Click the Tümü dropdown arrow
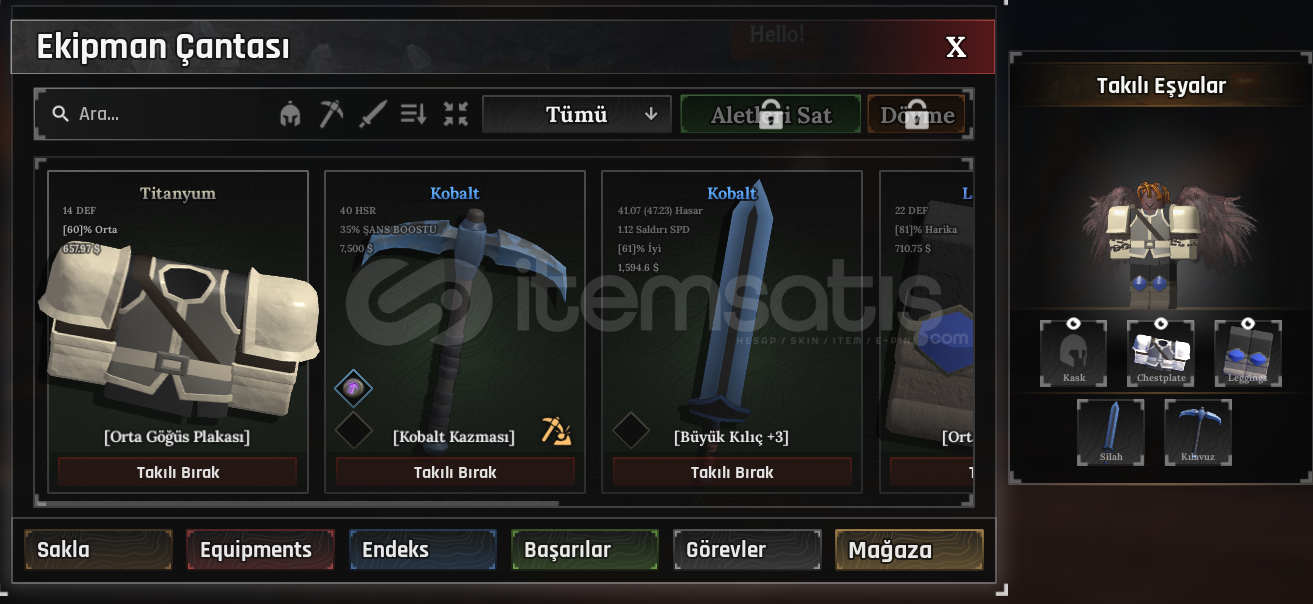This screenshot has height=604, width=1313. (651, 114)
